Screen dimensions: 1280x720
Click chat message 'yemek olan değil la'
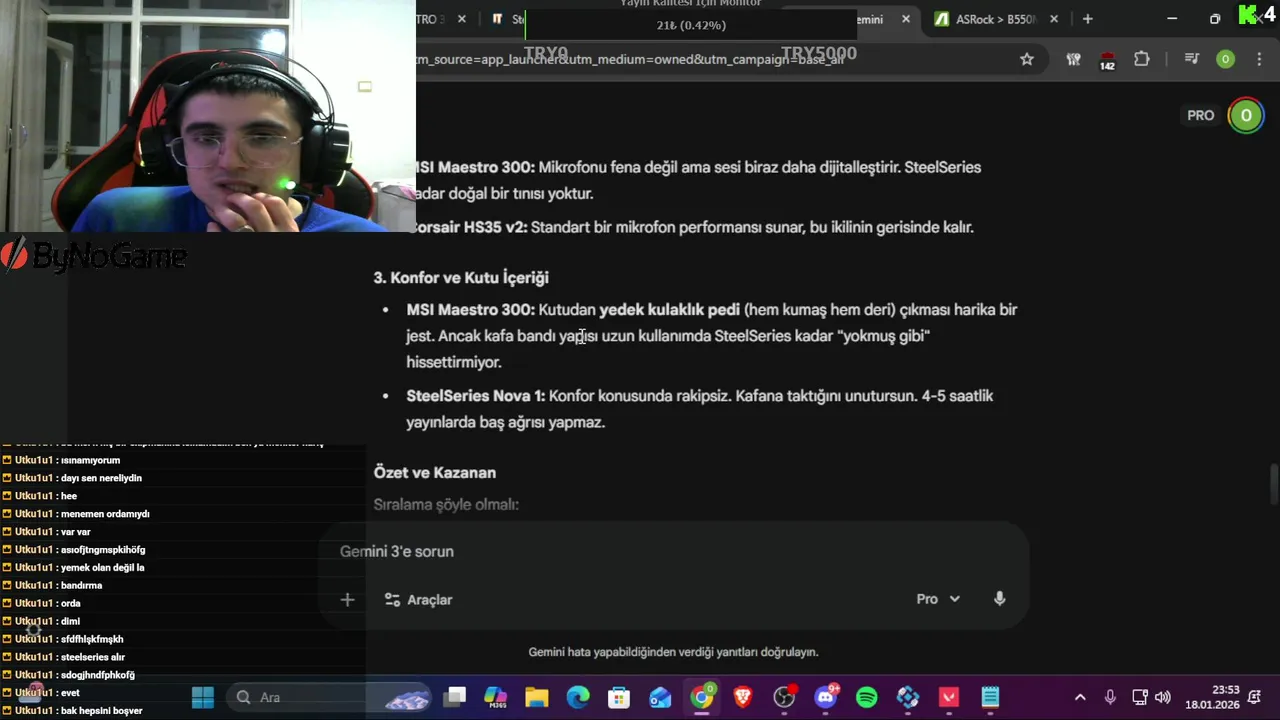point(103,568)
